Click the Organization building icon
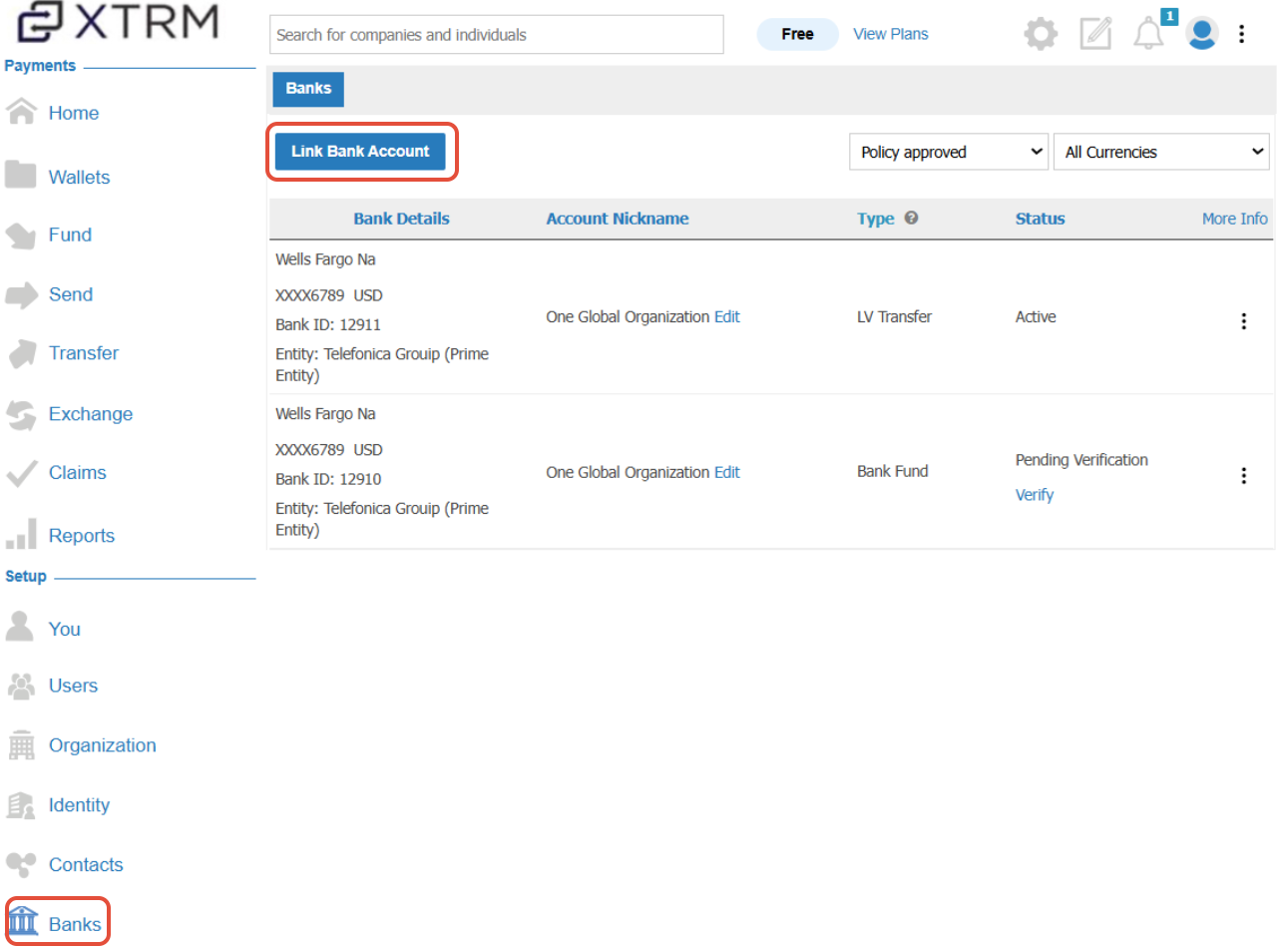 tap(21, 744)
